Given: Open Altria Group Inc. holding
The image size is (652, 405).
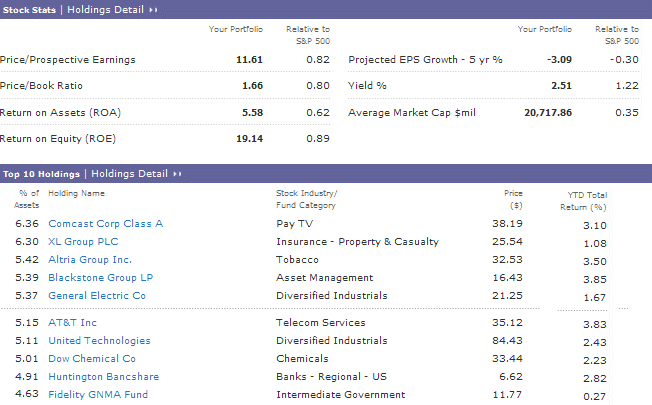Looking at the screenshot, I should [x=90, y=259].
